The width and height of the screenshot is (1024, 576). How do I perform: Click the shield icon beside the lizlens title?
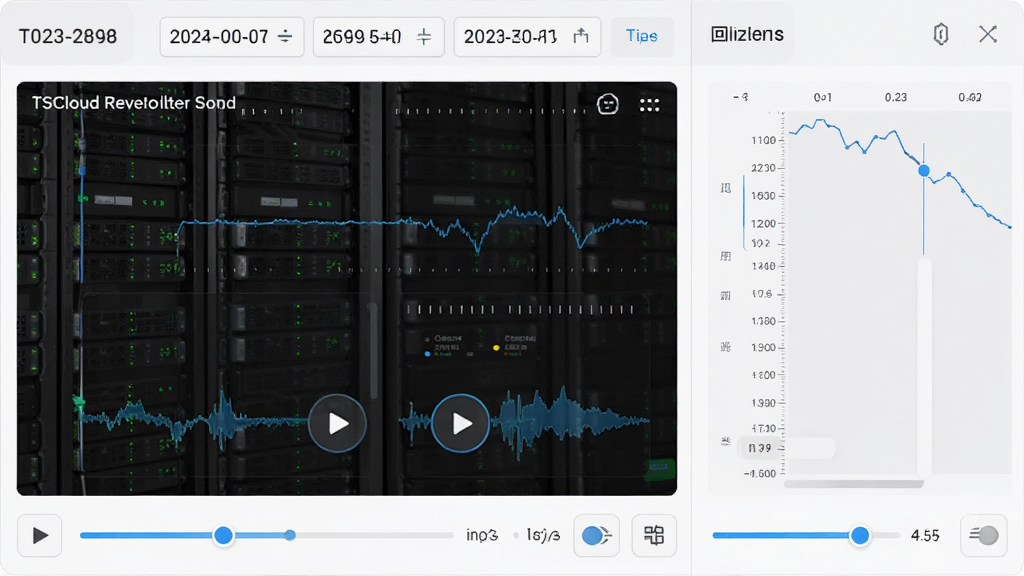click(x=940, y=34)
